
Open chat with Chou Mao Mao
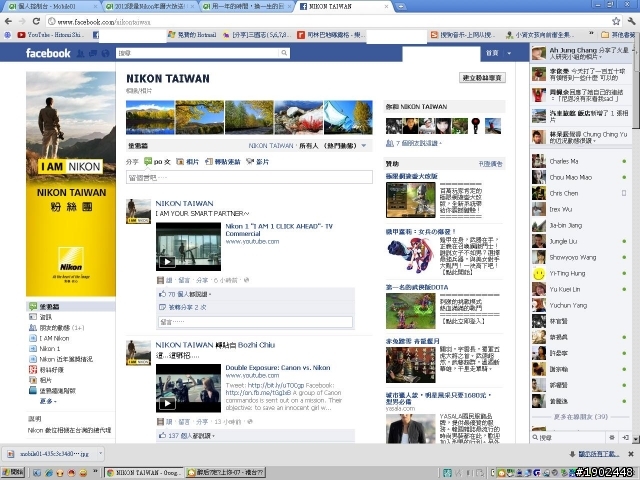(x=580, y=177)
